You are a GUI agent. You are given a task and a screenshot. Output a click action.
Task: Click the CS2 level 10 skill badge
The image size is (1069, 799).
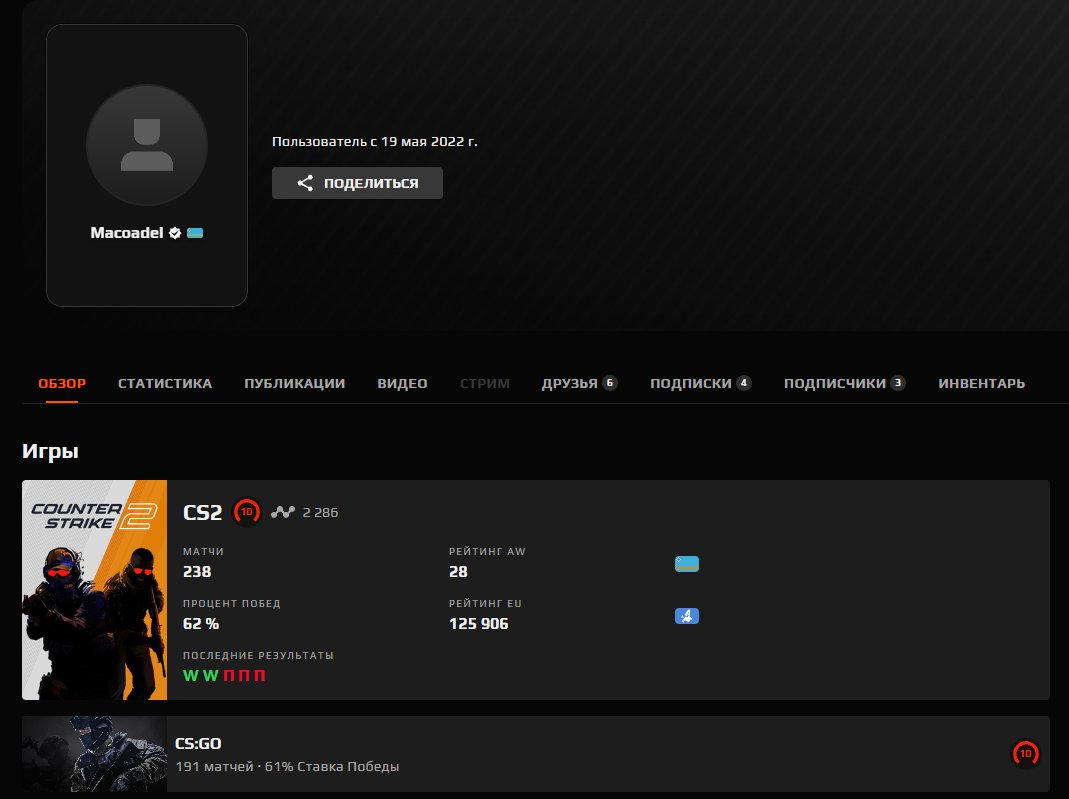tap(246, 512)
